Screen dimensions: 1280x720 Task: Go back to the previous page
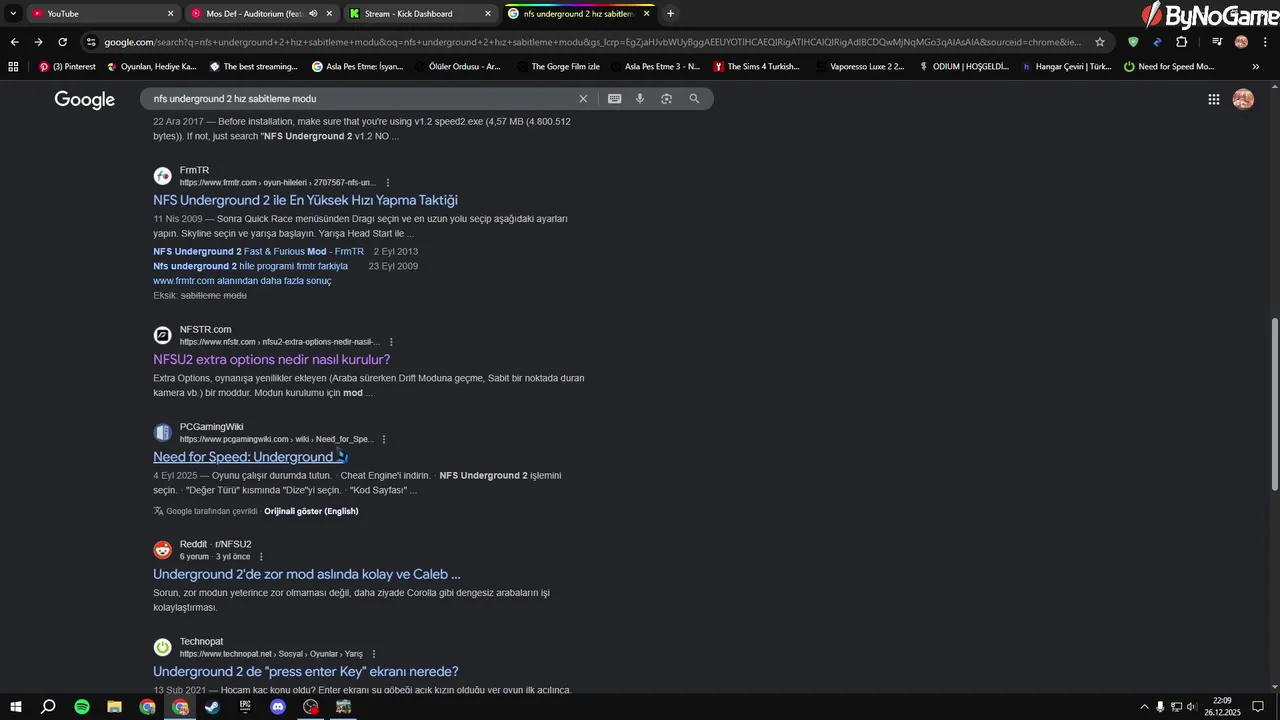tap(14, 42)
